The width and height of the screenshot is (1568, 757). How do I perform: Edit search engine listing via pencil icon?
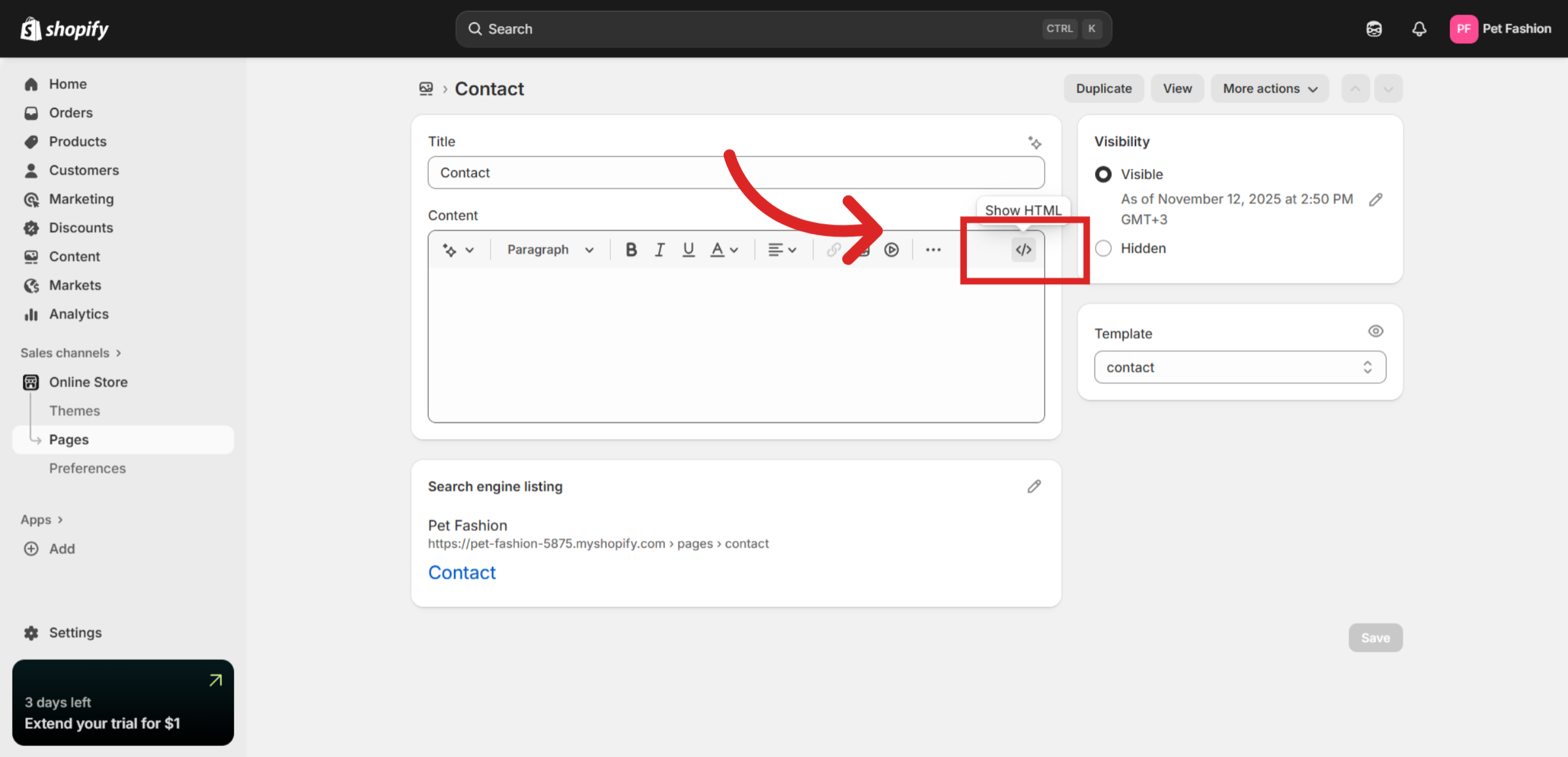point(1034,486)
